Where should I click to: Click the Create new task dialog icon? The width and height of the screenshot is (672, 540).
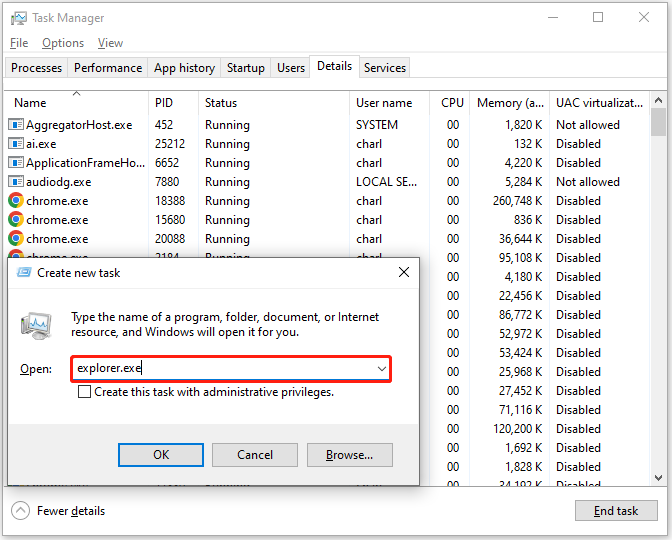24,273
